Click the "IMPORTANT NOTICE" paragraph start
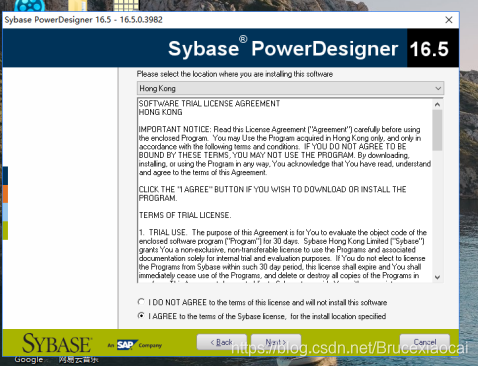 point(175,129)
